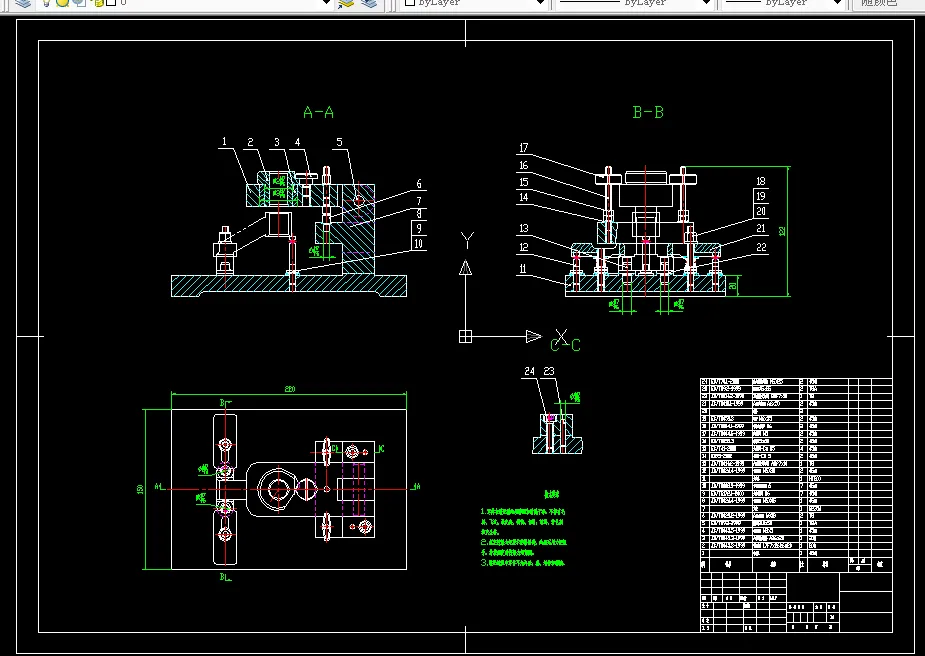Select part balloon number 3
925x656 pixels.
click(x=277, y=142)
